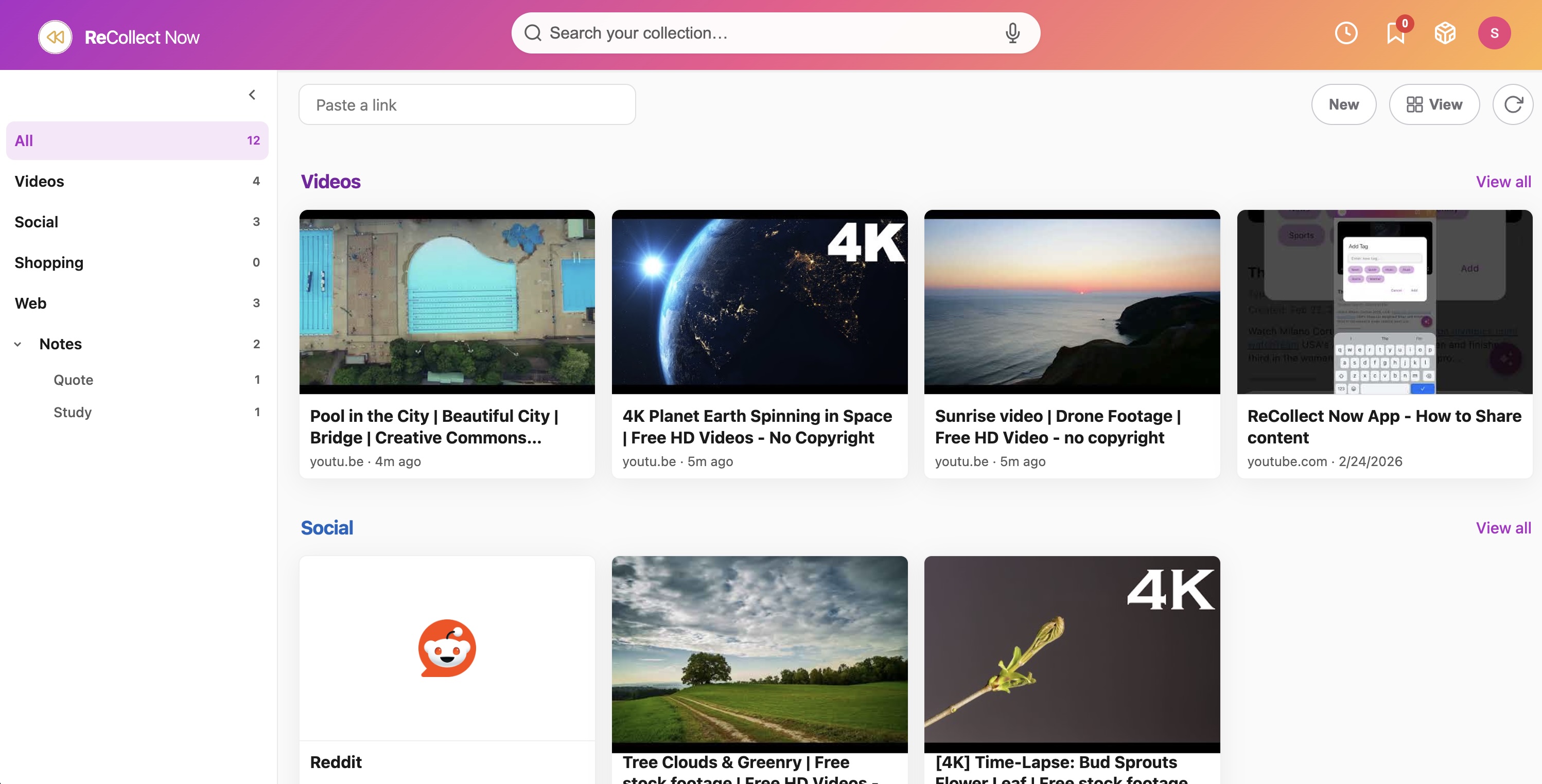Select the Videos category in sidebar
The image size is (1542, 784).
[x=137, y=181]
